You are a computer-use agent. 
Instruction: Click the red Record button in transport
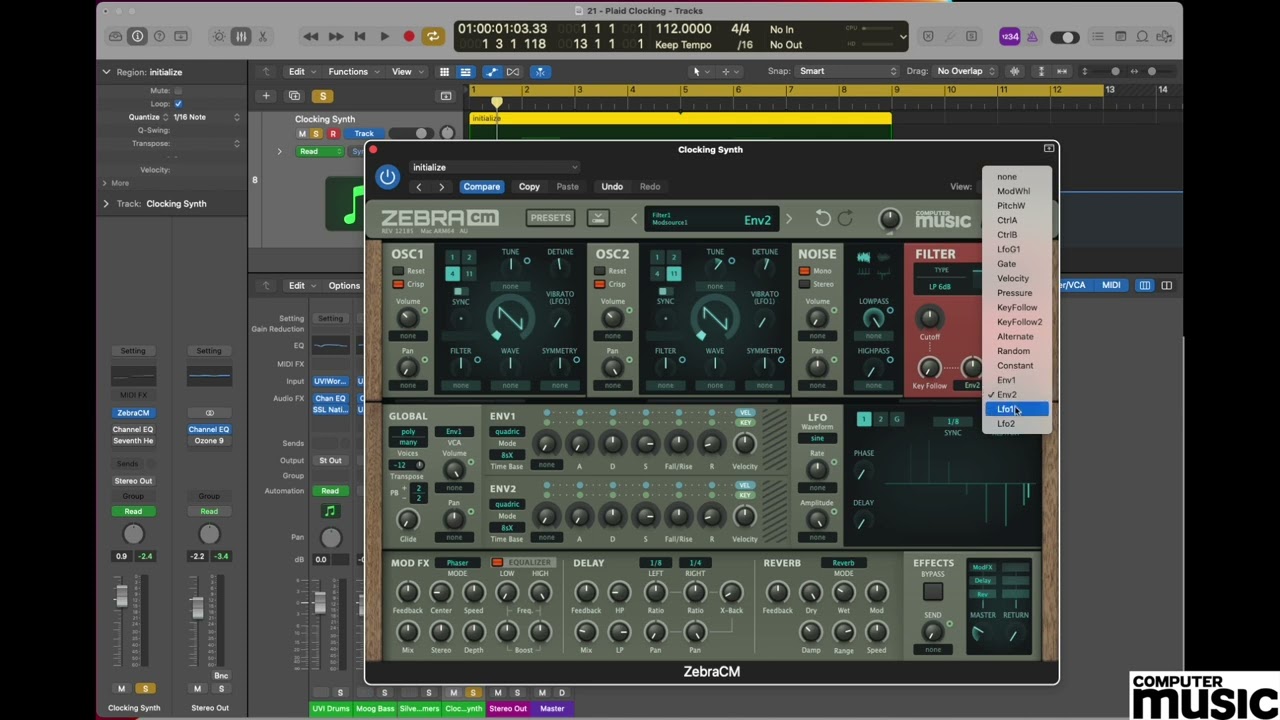pyautogui.click(x=408, y=37)
